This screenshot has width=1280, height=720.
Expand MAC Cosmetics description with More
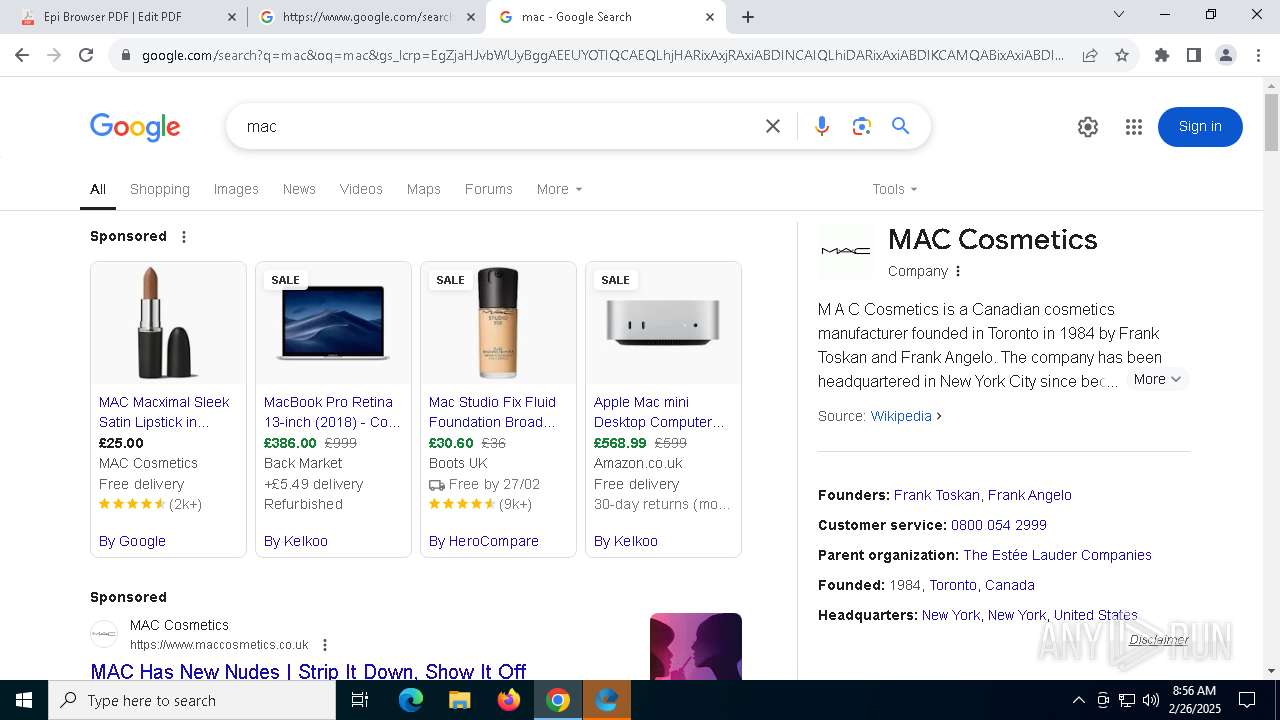tap(1157, 379)
